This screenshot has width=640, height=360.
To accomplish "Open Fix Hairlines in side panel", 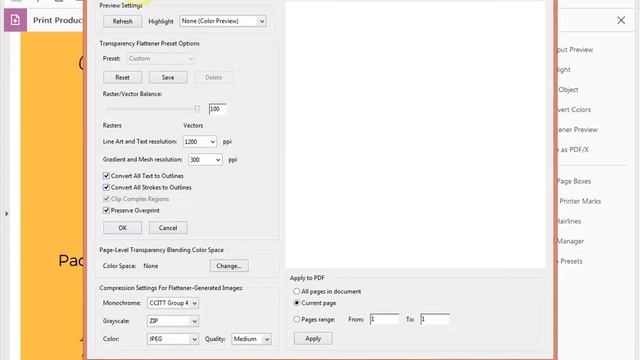I will click(x=568, y=221).
